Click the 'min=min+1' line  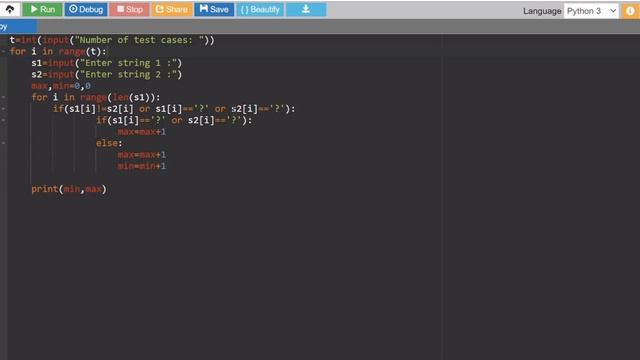[x=142, y=166]
